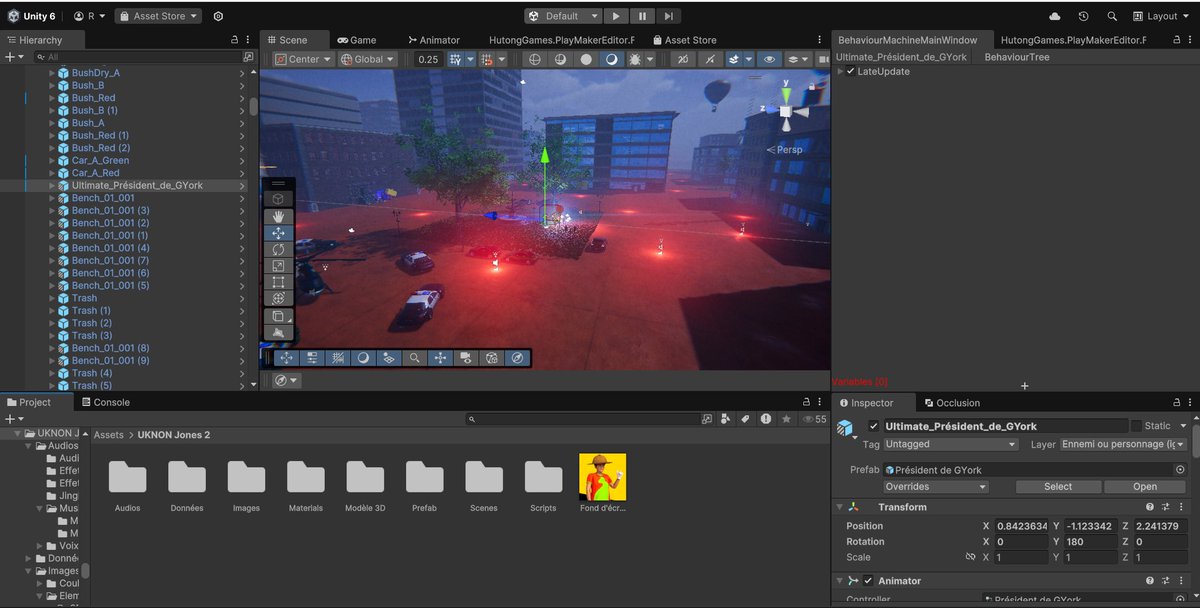Collapse the Transform component
The height and width of the screenshot is (608, 1200).
(x=840, y=507)
